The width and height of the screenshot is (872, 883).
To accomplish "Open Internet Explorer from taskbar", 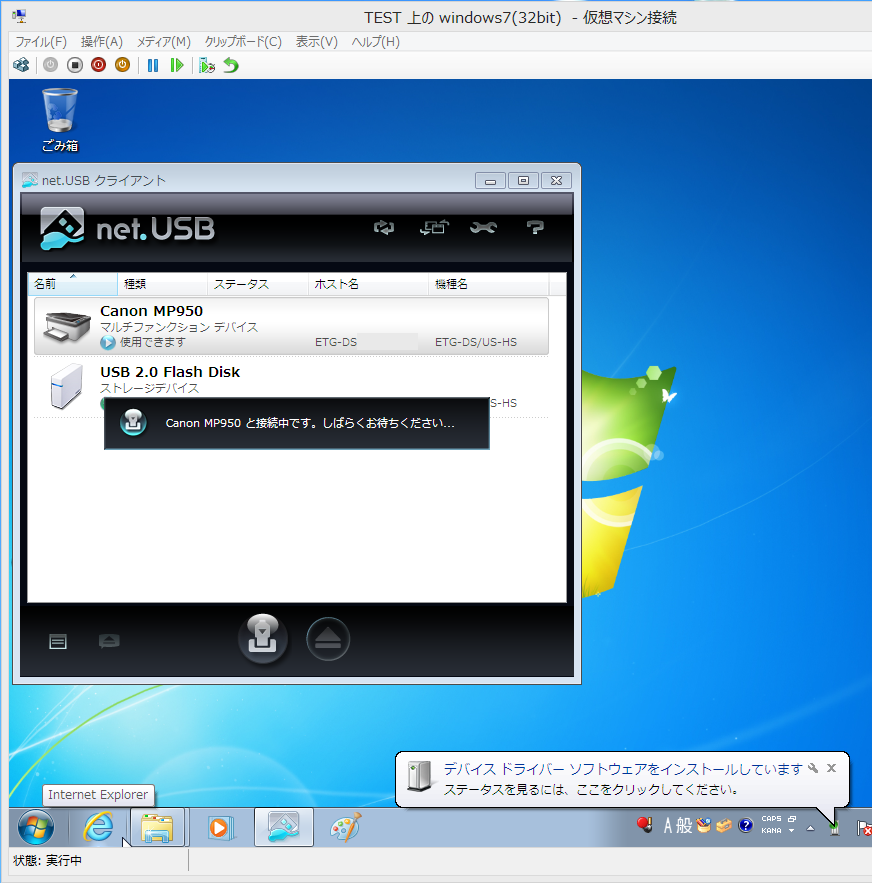I will coord(99,827).
